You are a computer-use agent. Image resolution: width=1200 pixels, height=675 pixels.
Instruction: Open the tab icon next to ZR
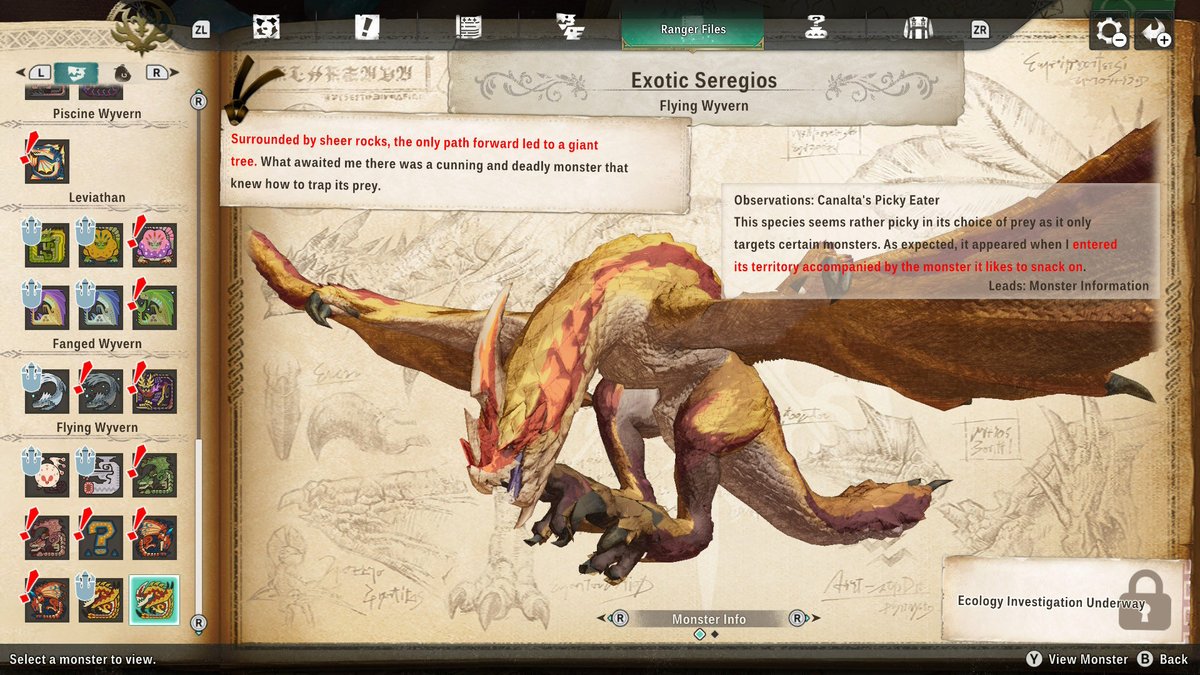click(917, 28)
